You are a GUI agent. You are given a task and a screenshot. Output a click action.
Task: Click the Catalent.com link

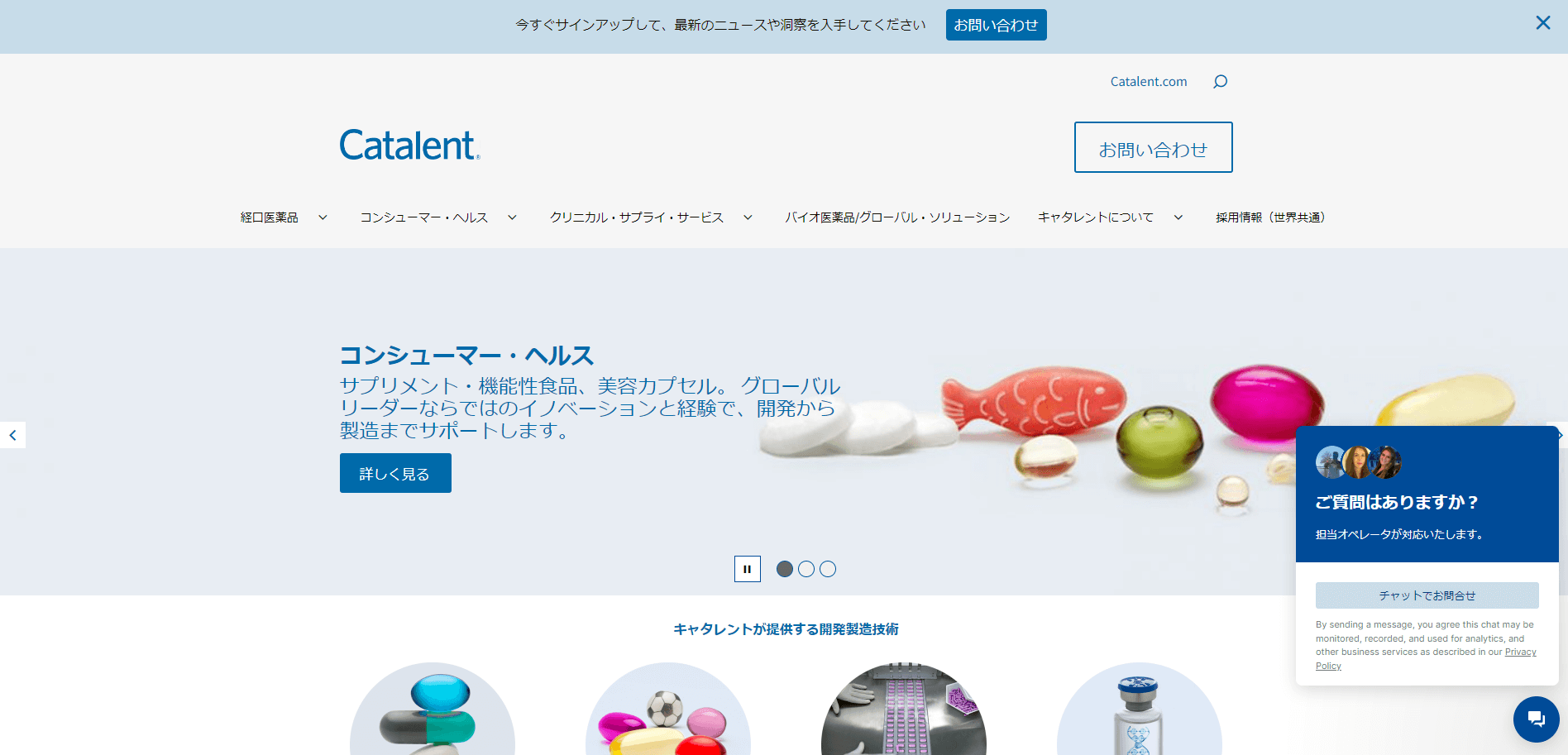point(1148,81)
